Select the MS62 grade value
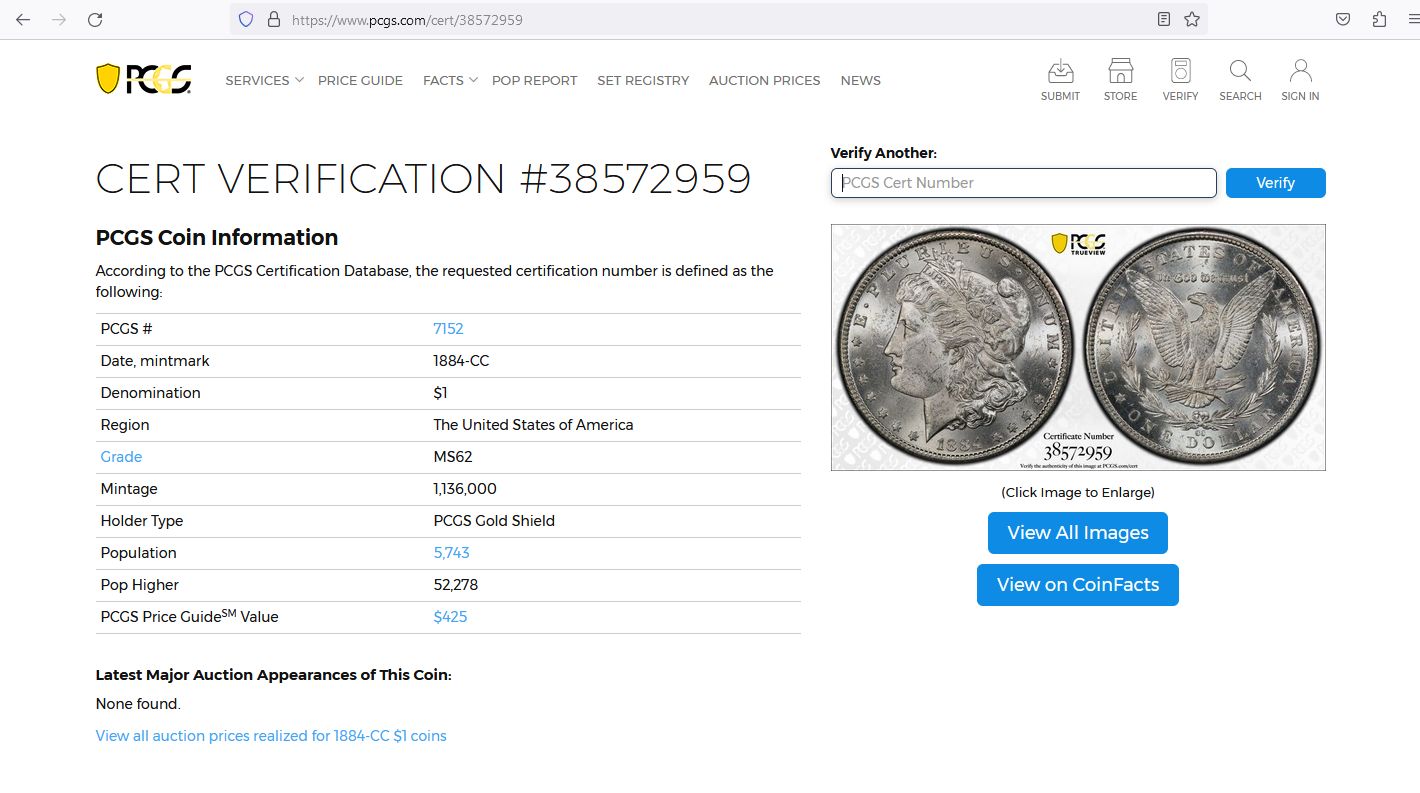Viewport: 1420px width, 793px height. 453,457
